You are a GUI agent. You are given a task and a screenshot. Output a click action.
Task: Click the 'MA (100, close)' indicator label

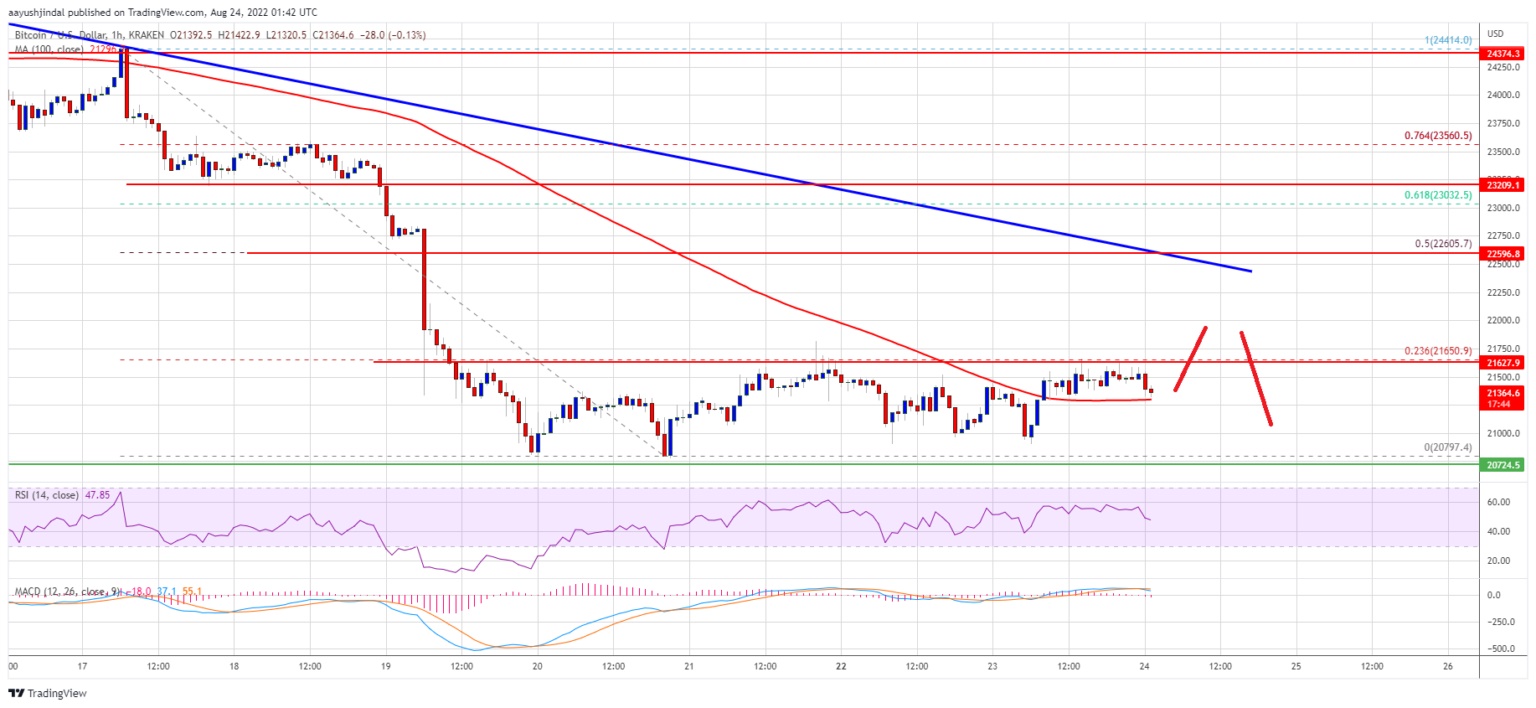pos(51,49)
